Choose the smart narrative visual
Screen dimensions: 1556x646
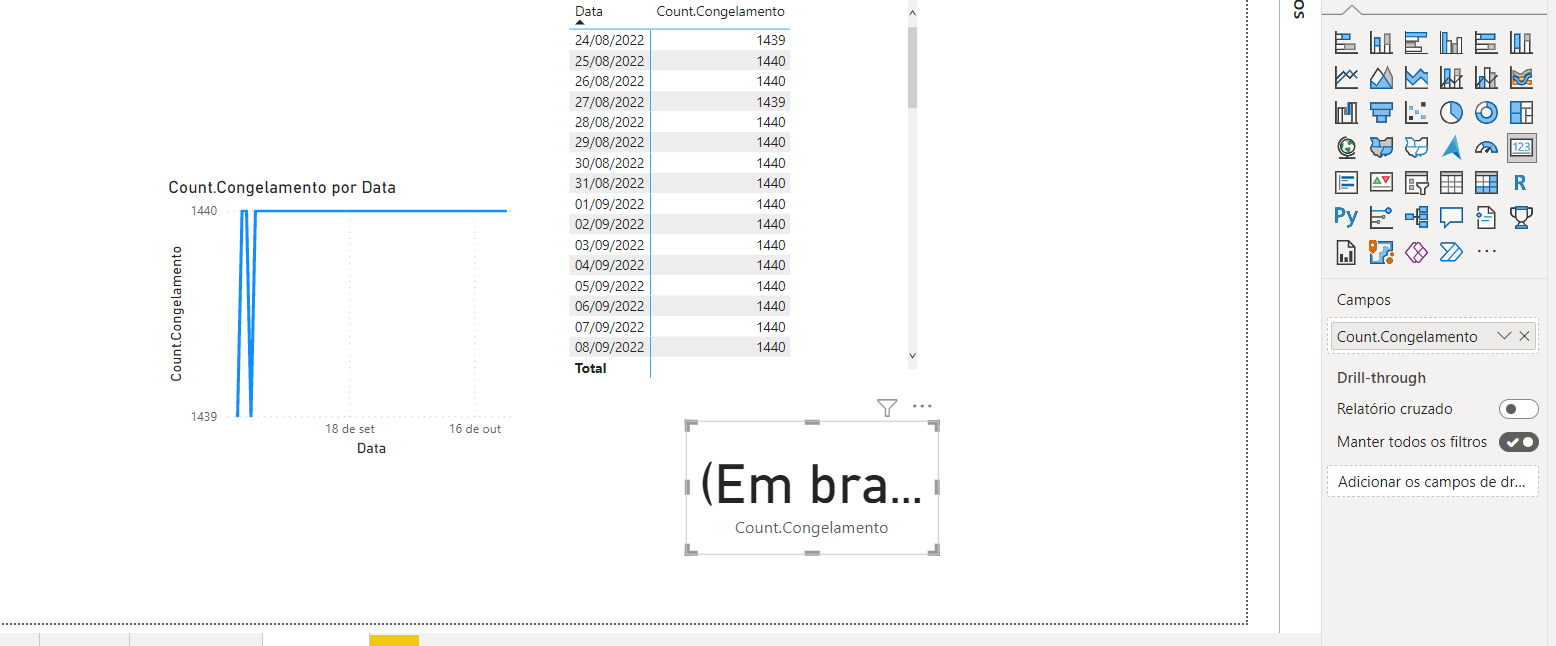[x=1486, y=217]
